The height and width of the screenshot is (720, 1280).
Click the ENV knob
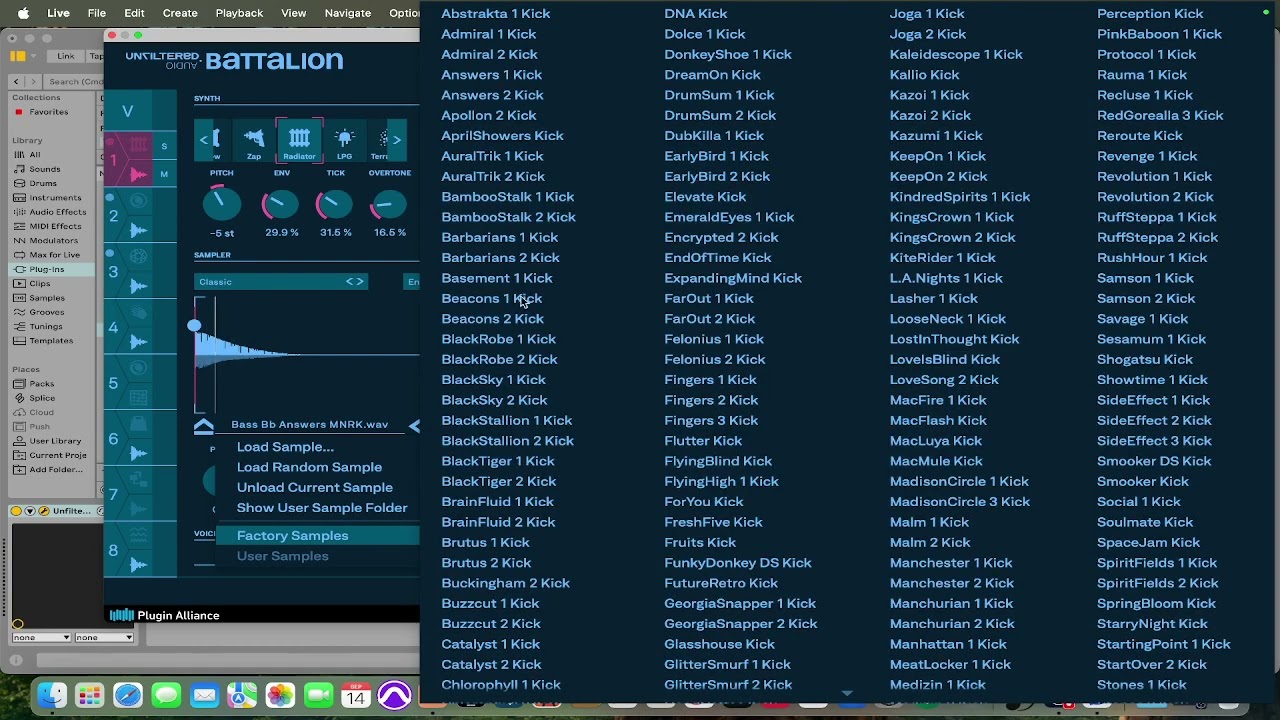pos(281,204)
